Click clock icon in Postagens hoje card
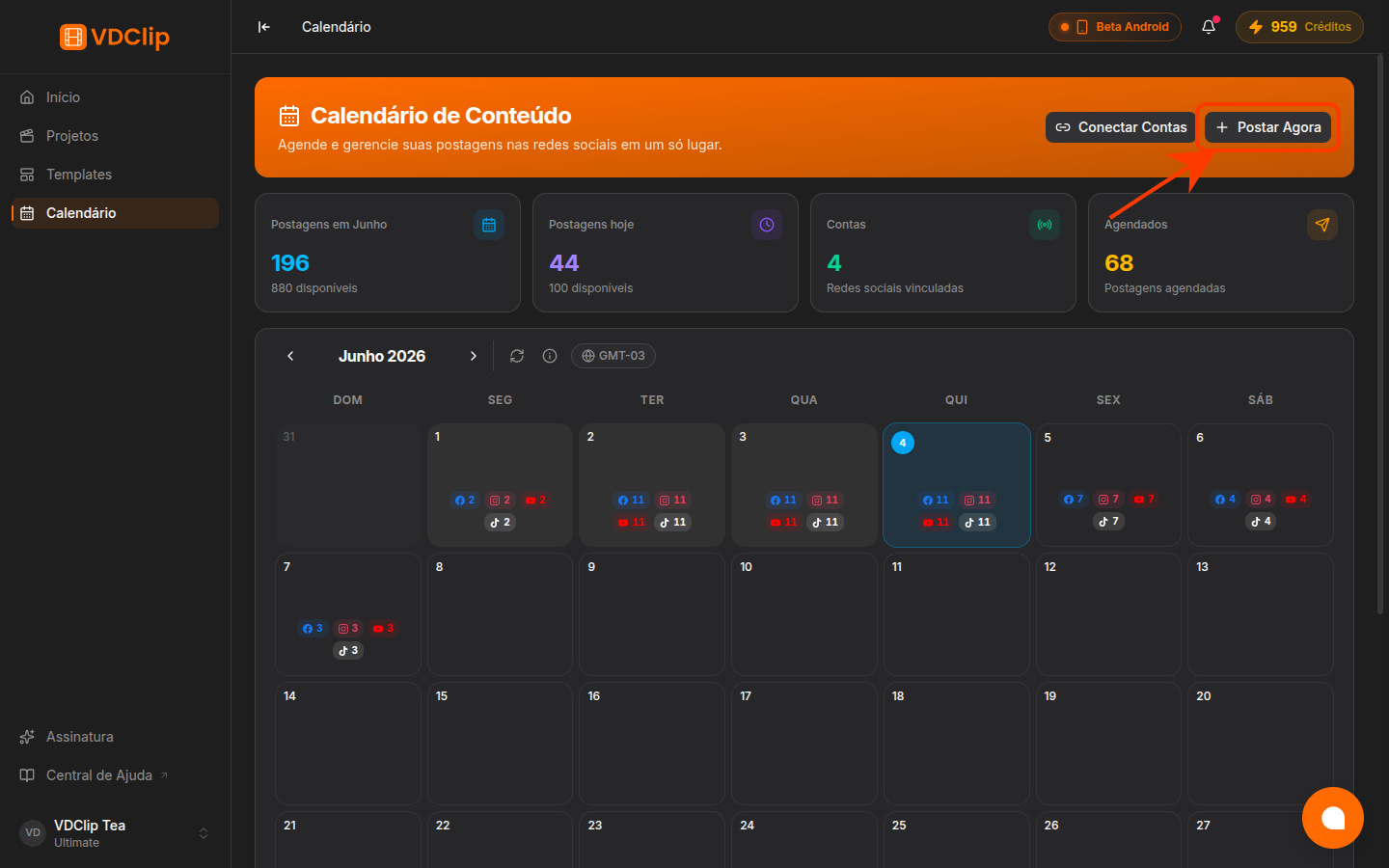Viewport: 1389px width, 868px height. point(767,225)
